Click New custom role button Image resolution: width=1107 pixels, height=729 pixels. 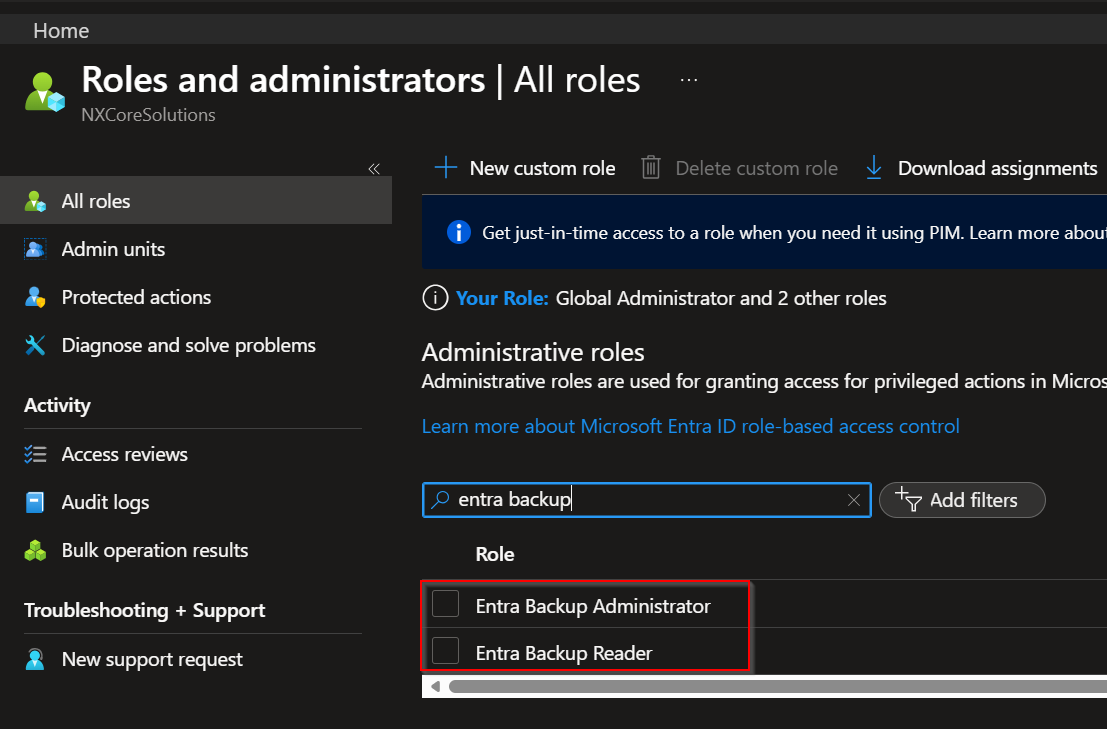point(525,168)
